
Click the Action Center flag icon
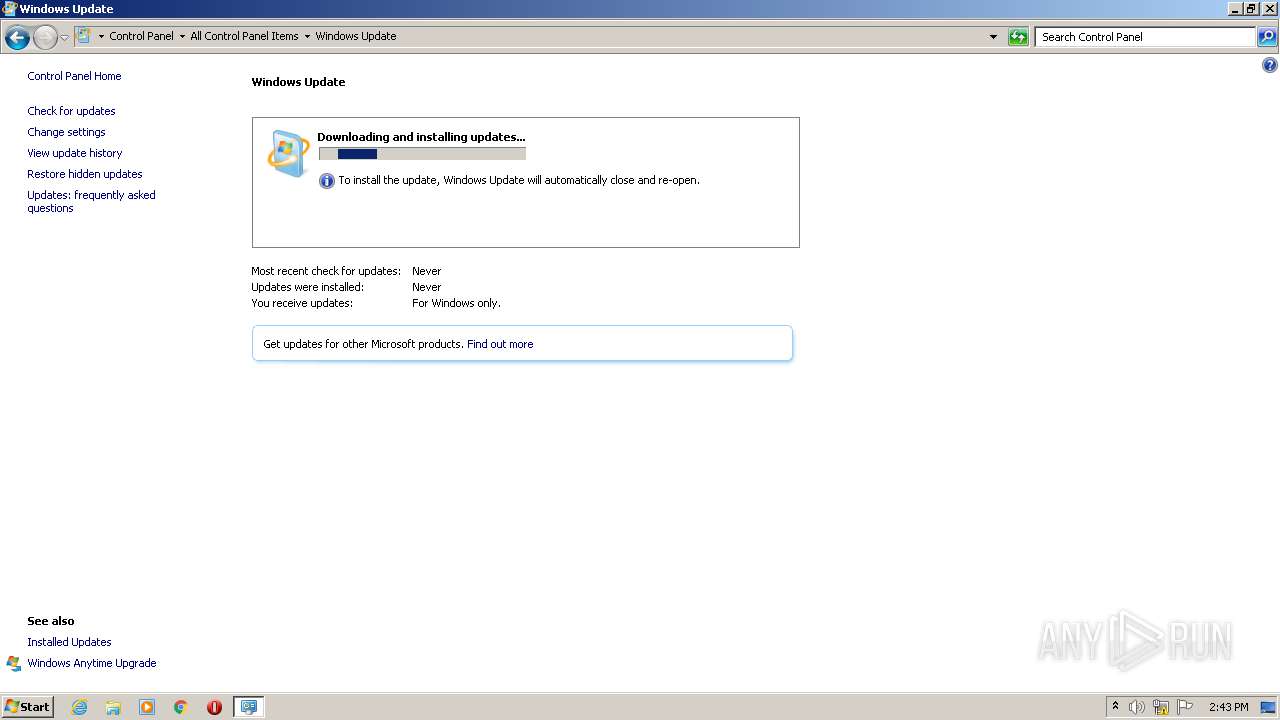click(1185, 707)
